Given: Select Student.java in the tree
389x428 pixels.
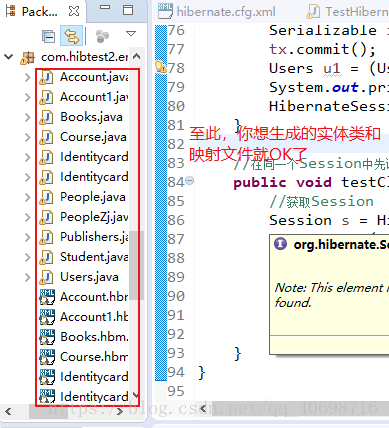Looking at the screenshot, I should (94, 257).
